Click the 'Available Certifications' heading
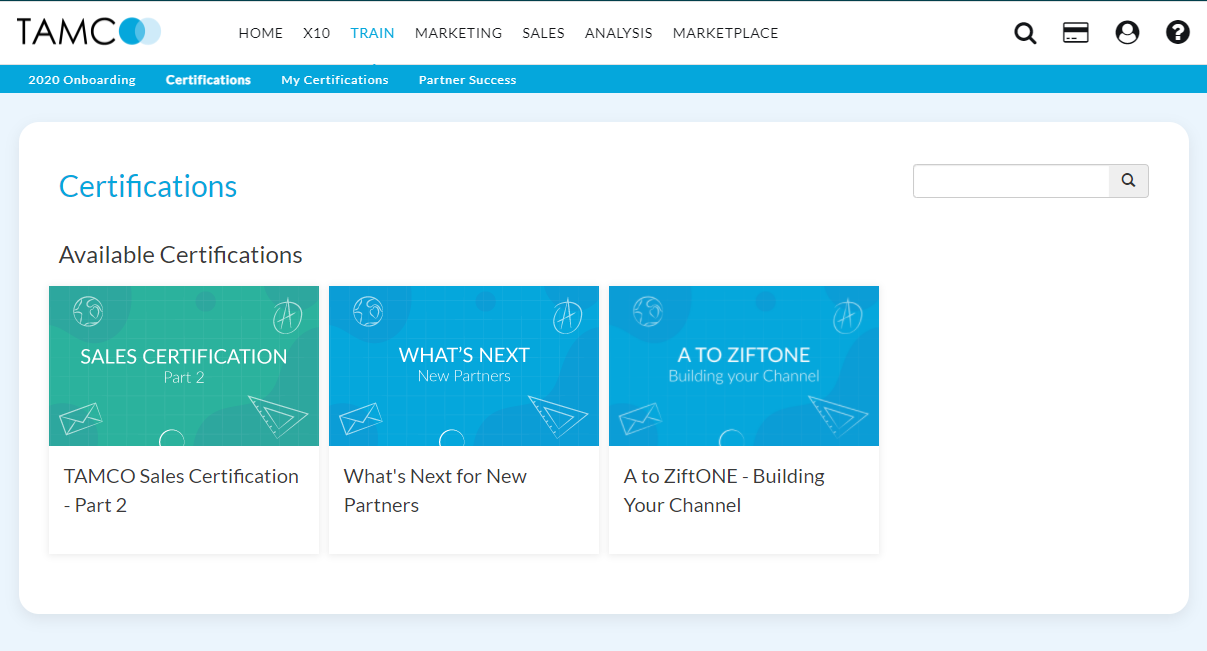This screenshot has height=651, width=1207. pyautogui.click(x=181, y=255)
